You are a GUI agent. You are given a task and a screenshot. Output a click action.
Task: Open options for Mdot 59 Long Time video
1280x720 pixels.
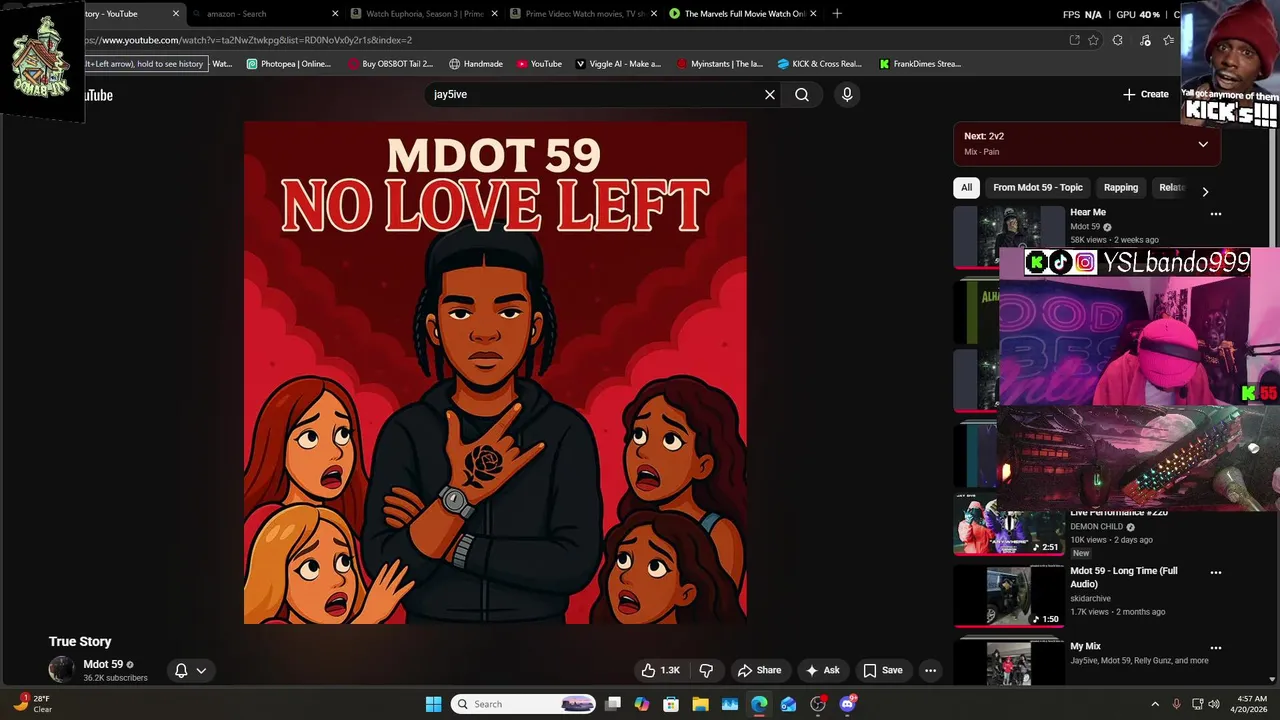click(1216, 573)
